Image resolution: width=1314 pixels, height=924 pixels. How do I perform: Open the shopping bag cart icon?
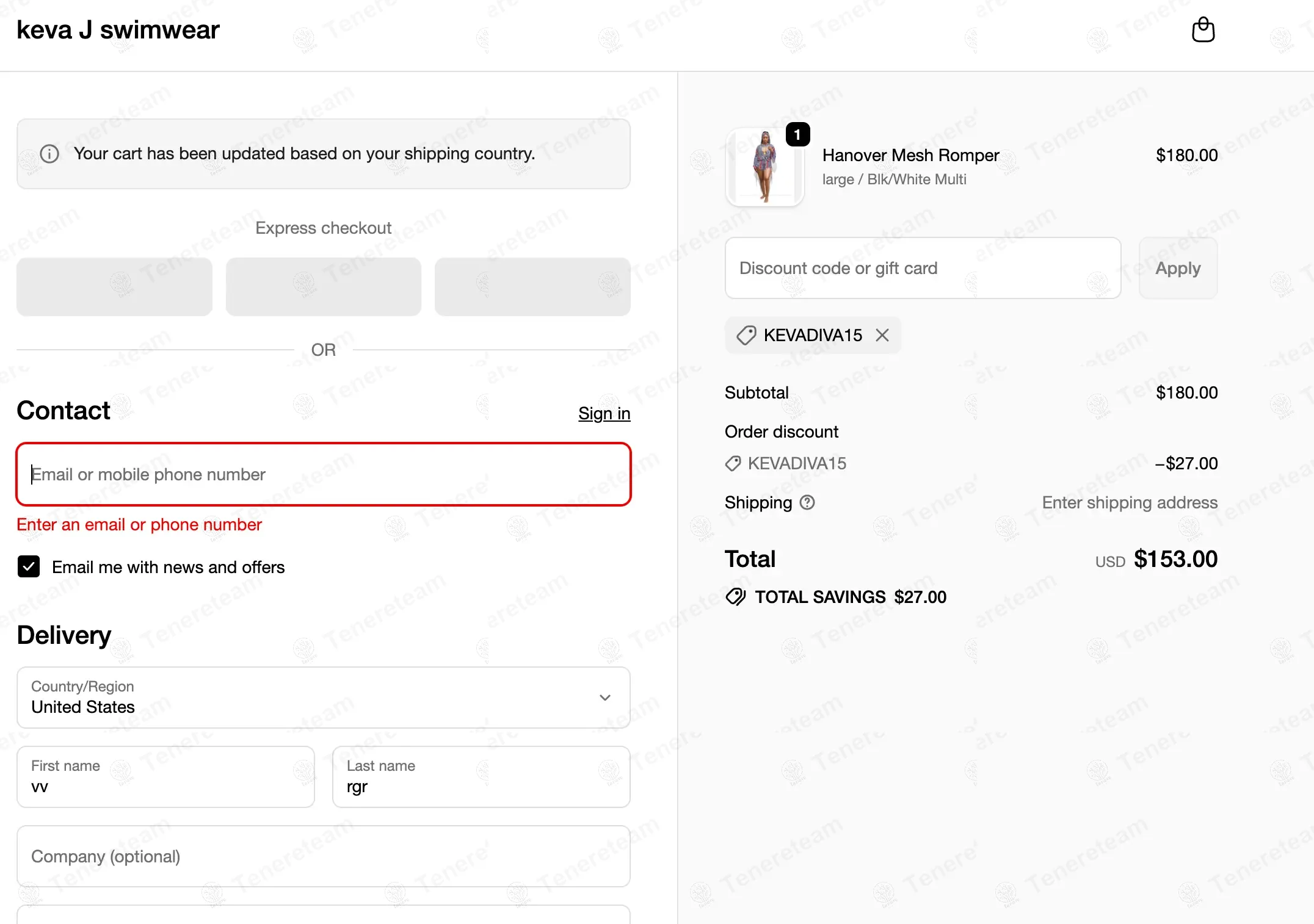pos(1203,30)
